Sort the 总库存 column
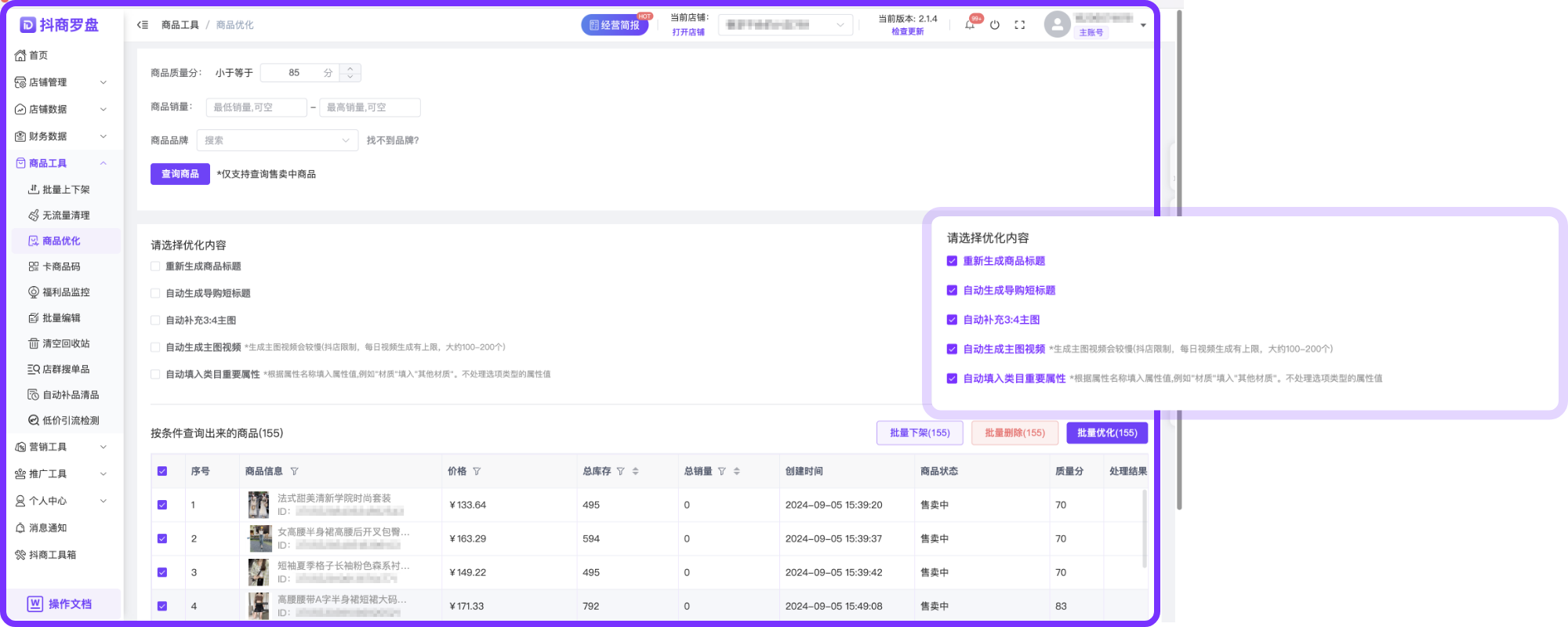1568x627 pixels. click(636, 472)
